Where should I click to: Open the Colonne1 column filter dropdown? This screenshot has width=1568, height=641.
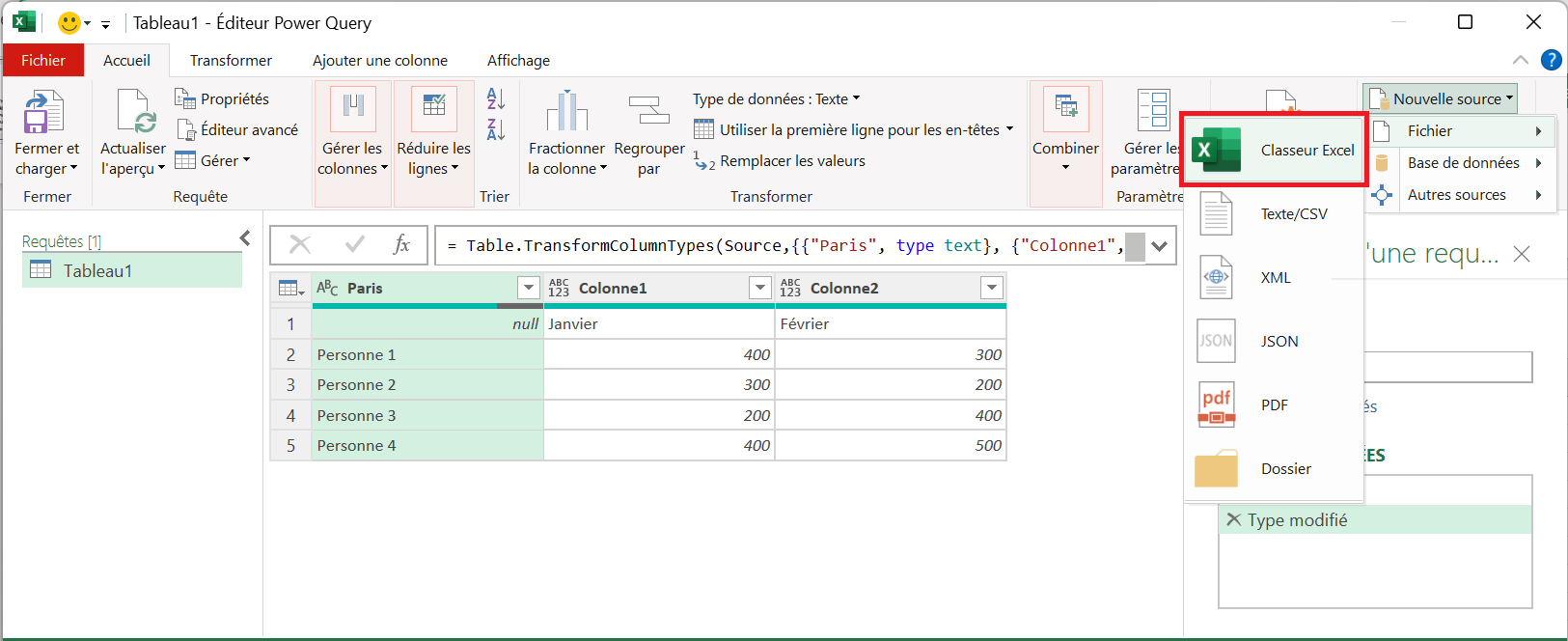(x=760, y=288)
